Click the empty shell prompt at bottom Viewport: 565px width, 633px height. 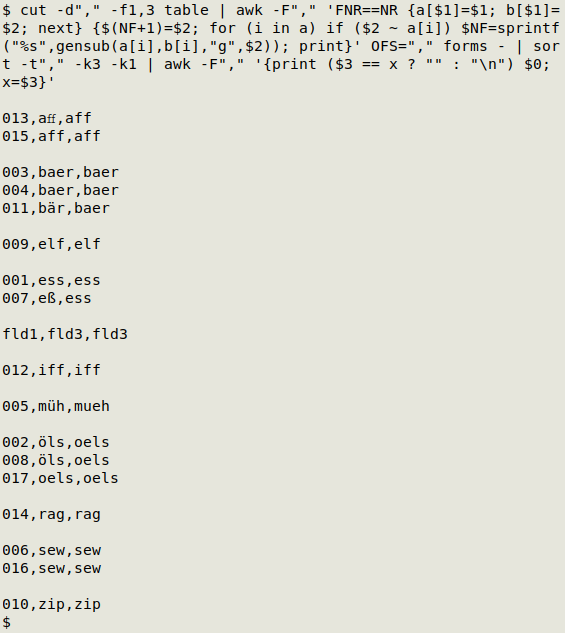pyautogui.click(x=6, y=622)
